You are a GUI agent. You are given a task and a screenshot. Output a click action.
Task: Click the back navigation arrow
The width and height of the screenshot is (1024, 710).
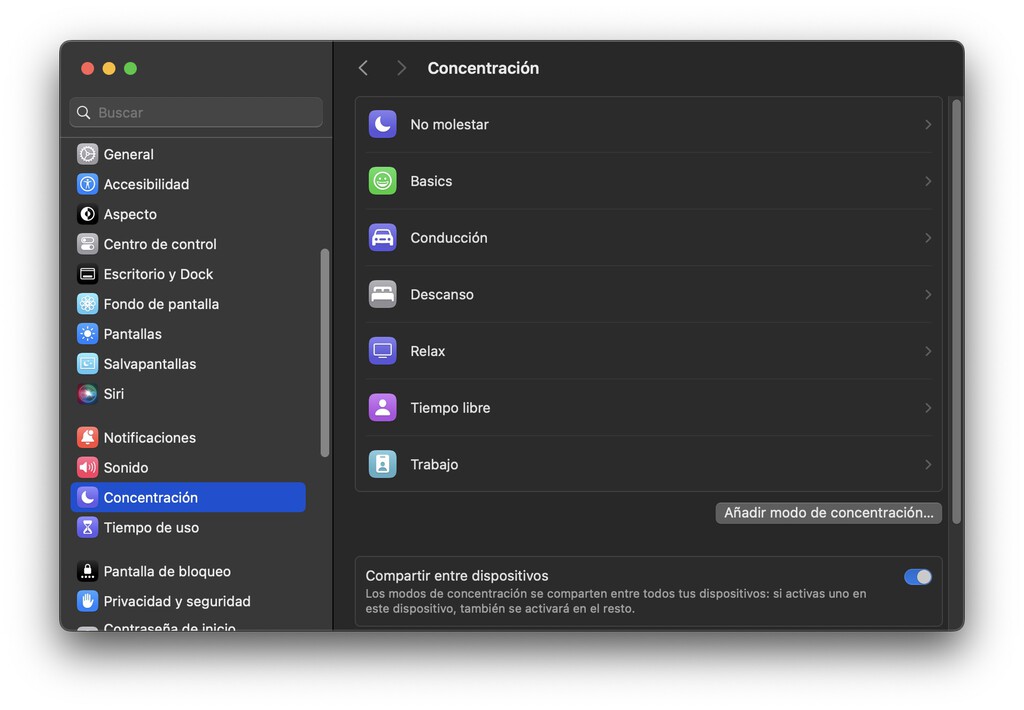coord(363,67)
